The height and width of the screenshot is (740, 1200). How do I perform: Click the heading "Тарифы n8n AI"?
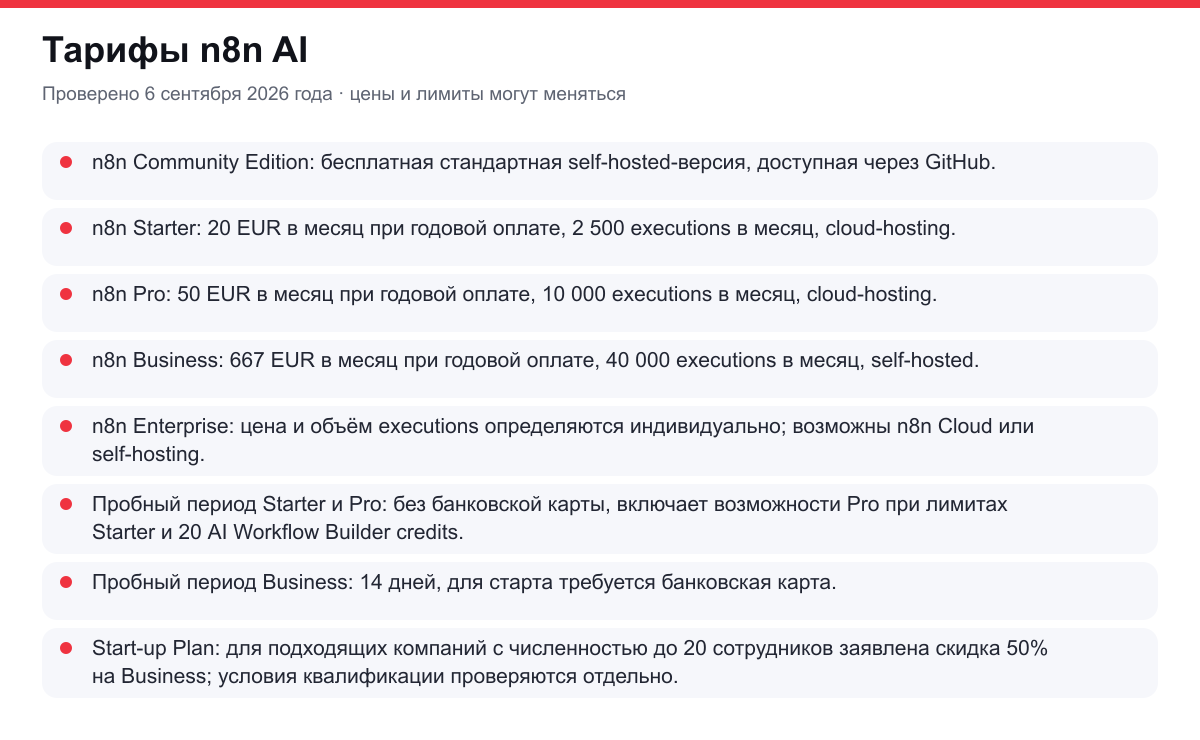click(175, 50)
